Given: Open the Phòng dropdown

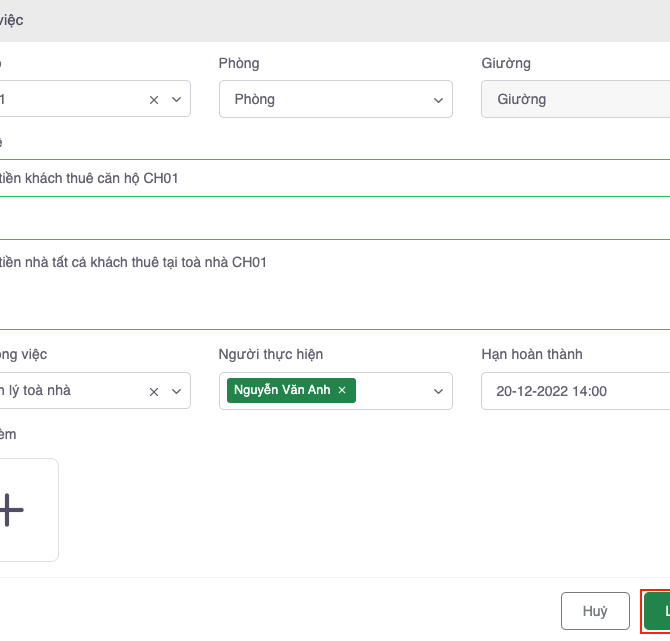Looking at the screenshot, I should [x=325, y=100].
